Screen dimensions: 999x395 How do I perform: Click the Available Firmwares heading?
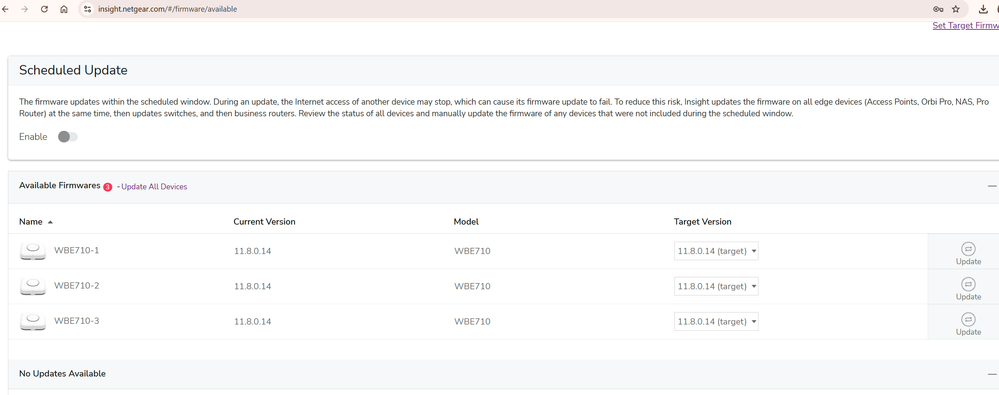pos(60,185)
